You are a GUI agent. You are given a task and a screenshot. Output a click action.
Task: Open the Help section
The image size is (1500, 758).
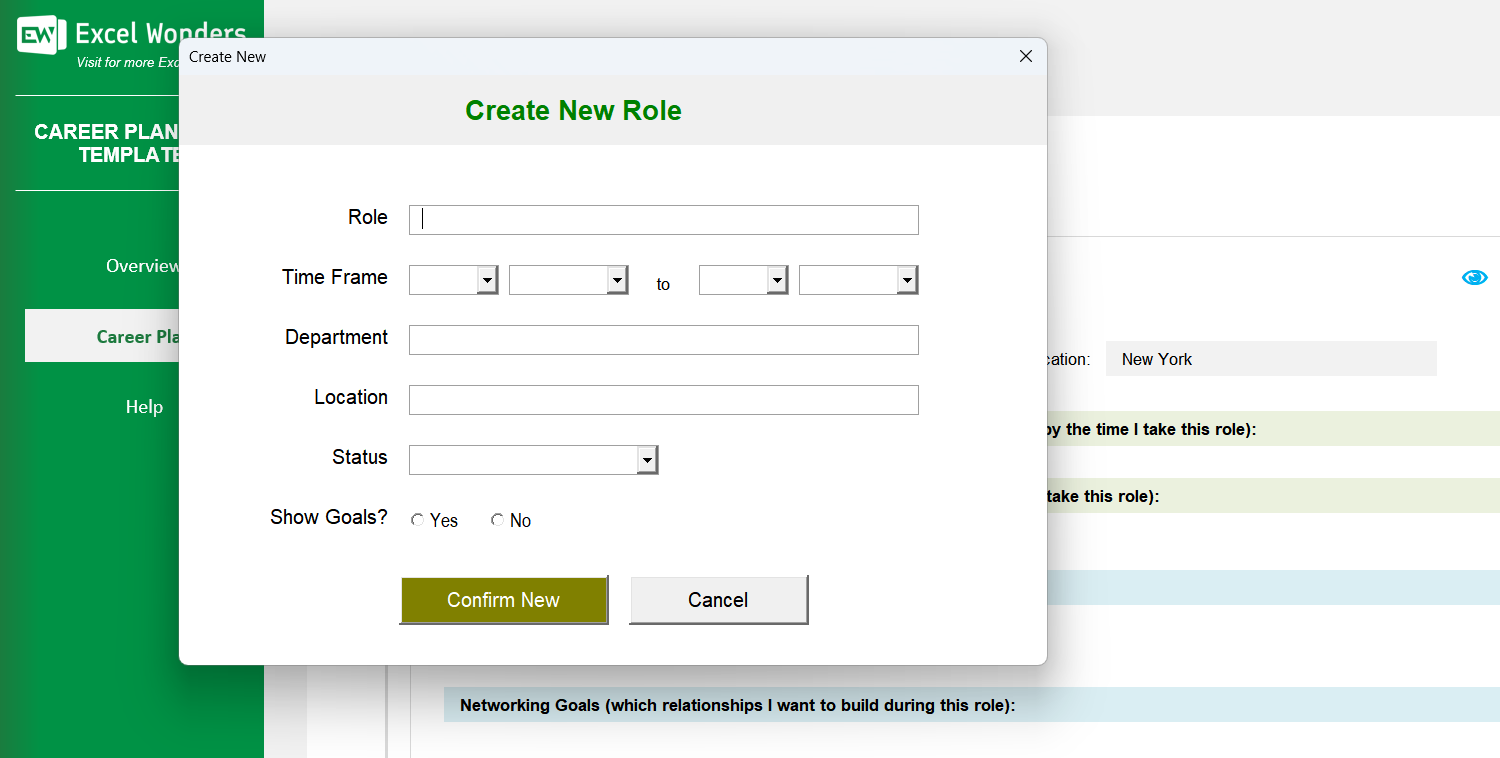144,406
